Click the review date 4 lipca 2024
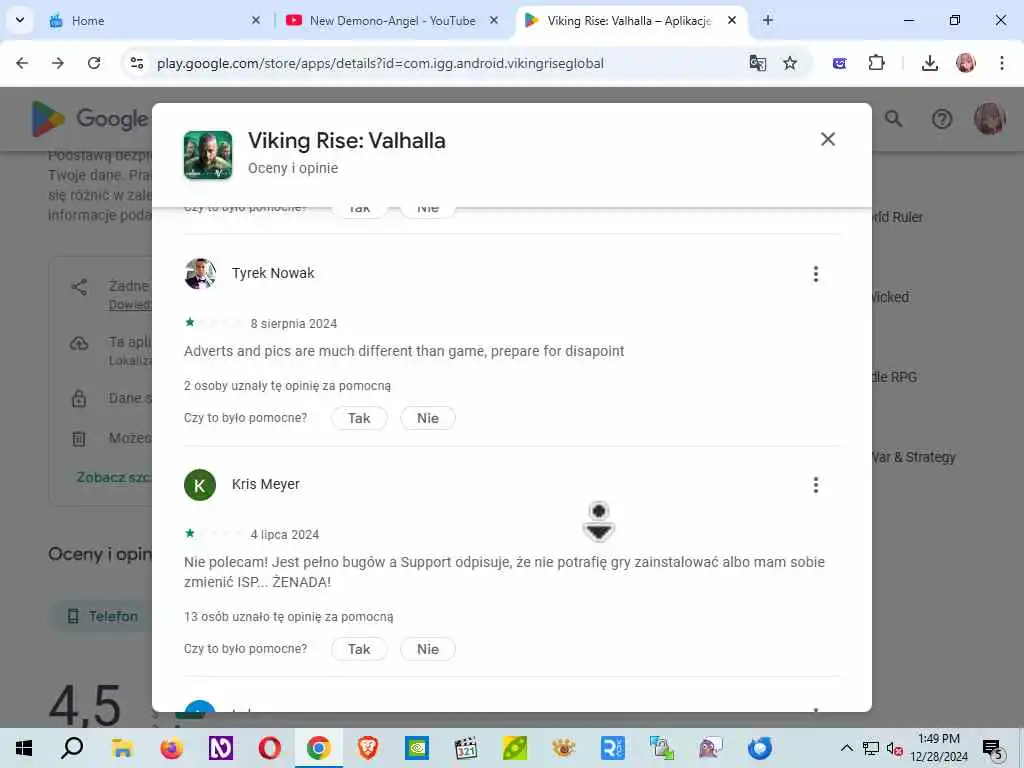 point(285,534)
